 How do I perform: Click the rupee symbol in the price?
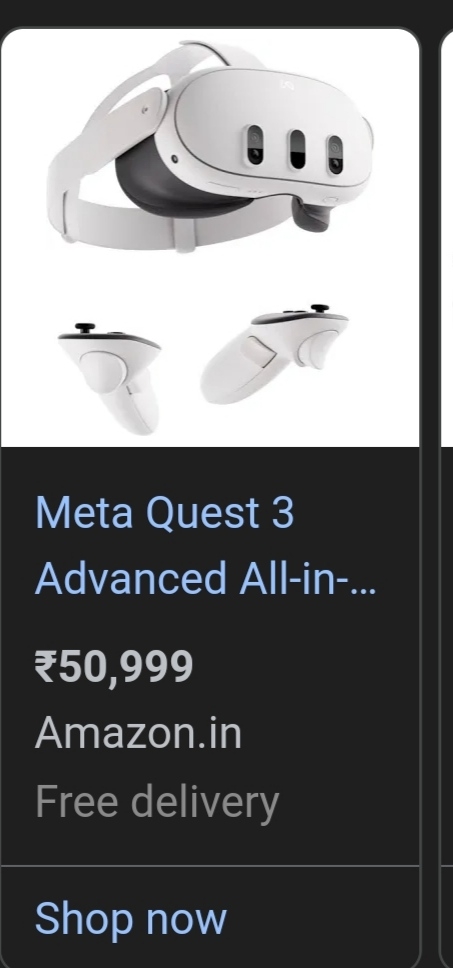point(45,667)
